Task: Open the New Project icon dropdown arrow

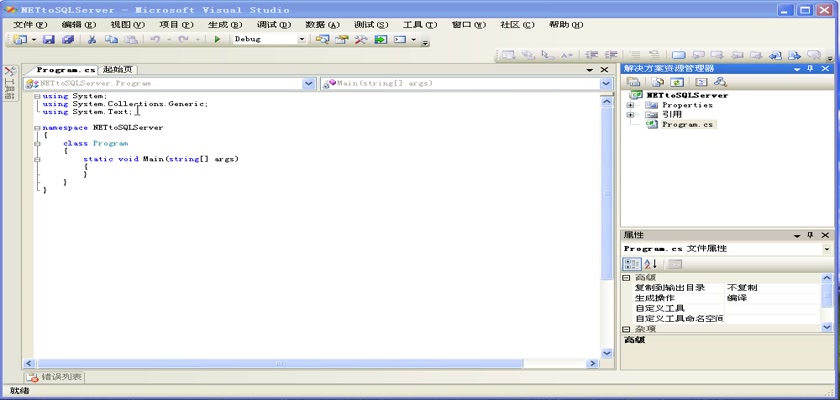Action: pyautogui.click(x=33, y=39)
